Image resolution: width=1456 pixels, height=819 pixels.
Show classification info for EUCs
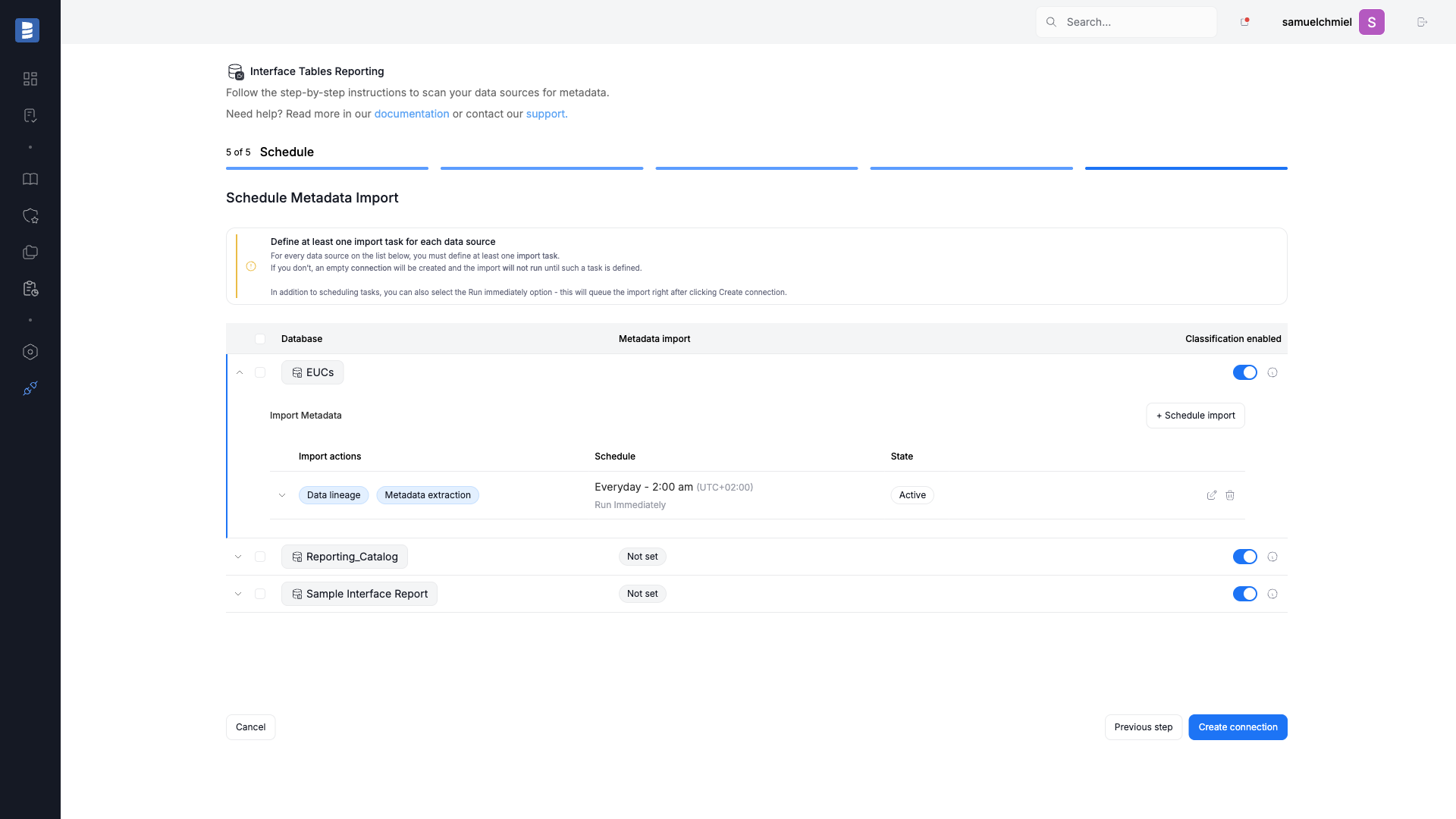click(x=1272, y=372)
